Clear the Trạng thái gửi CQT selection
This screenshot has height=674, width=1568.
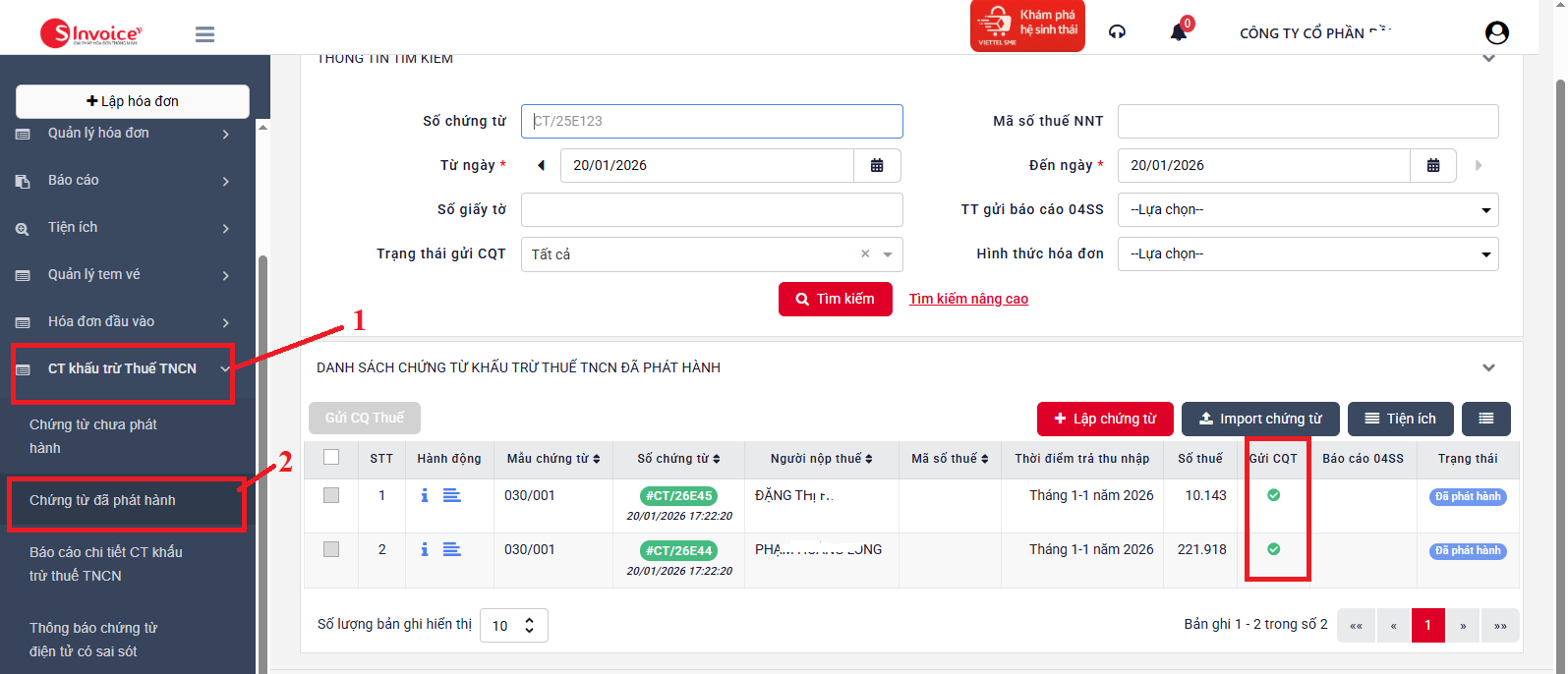pos(865,253)
